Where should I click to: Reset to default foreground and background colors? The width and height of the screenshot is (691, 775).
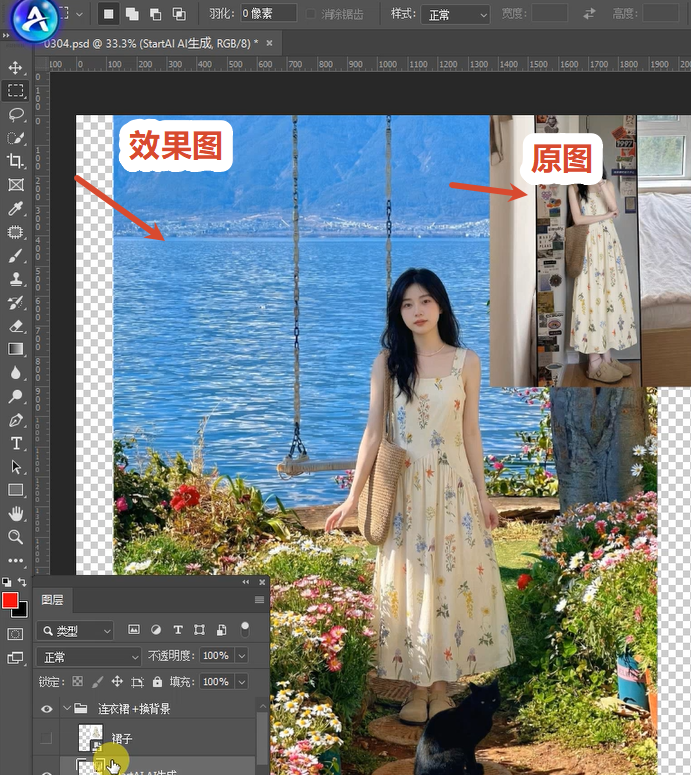(x=6, y=582)
